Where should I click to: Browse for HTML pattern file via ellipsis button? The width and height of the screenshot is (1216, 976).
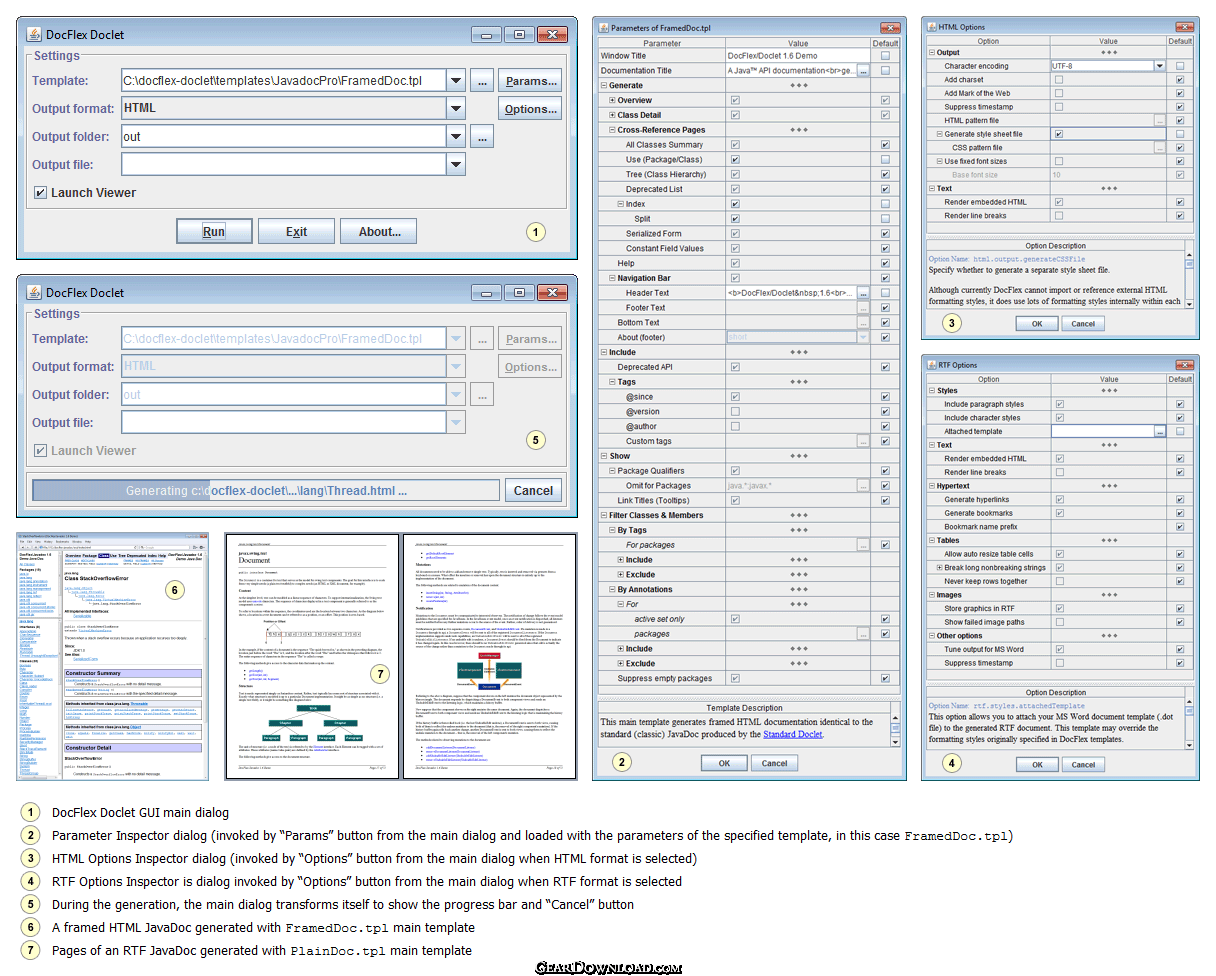coord(1160,120)
